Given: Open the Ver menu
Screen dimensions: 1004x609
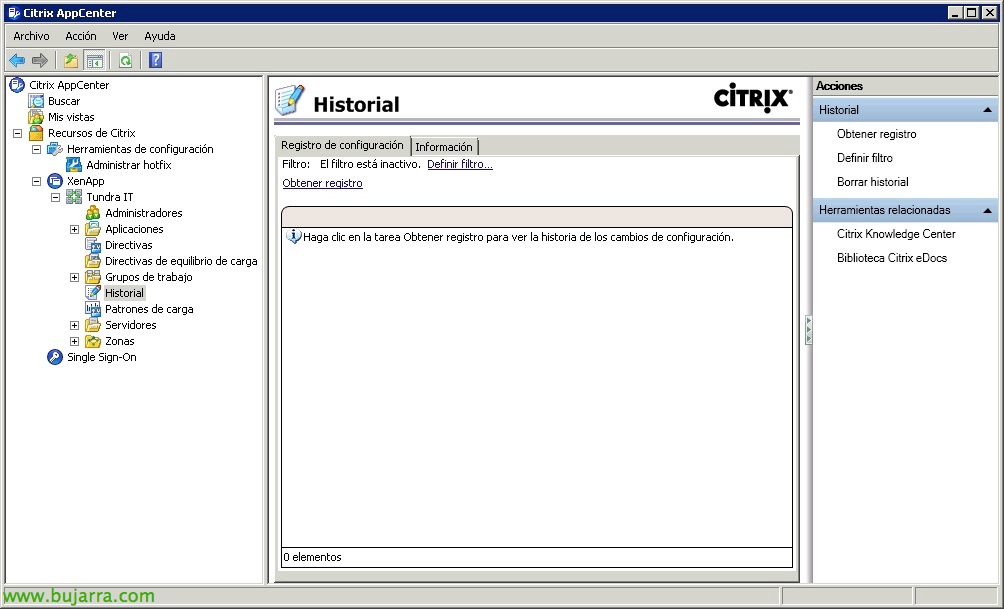Looking at the screenshot, I should point(120,37).
